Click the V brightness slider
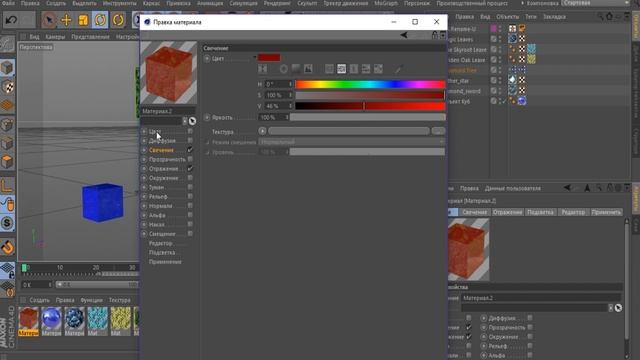Viewport: 640px width, 360px height. pyautogui.click(x=370, y=106)
